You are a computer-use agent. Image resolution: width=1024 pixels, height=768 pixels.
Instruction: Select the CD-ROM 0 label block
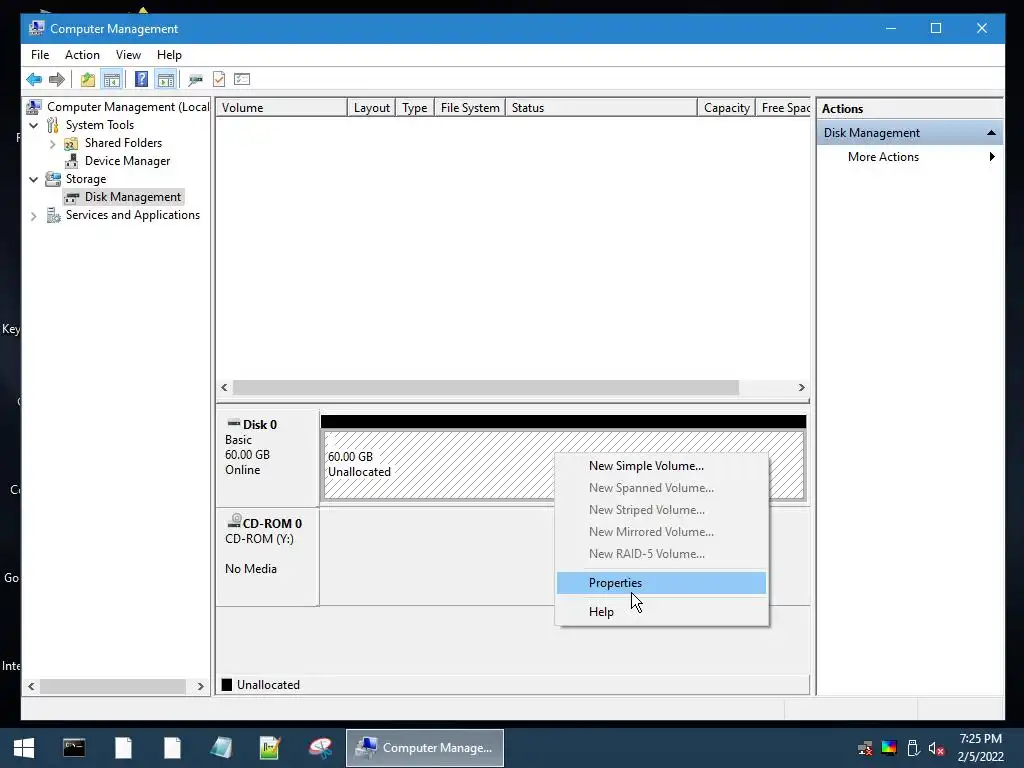(x=268, y=557)
